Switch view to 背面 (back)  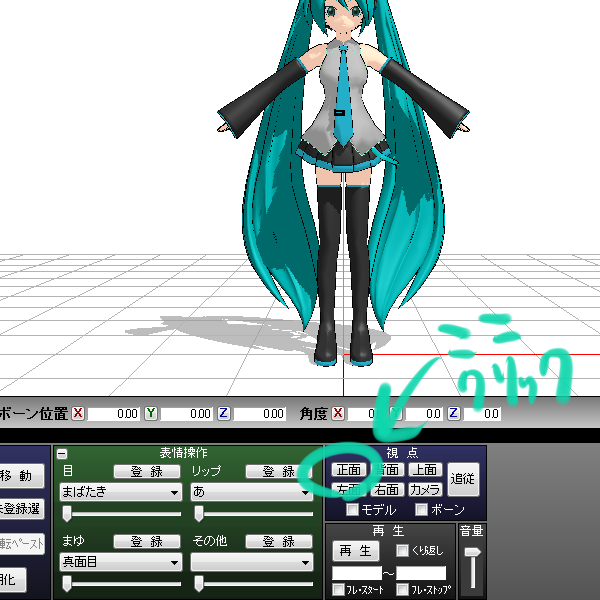(x=387, y=470)
